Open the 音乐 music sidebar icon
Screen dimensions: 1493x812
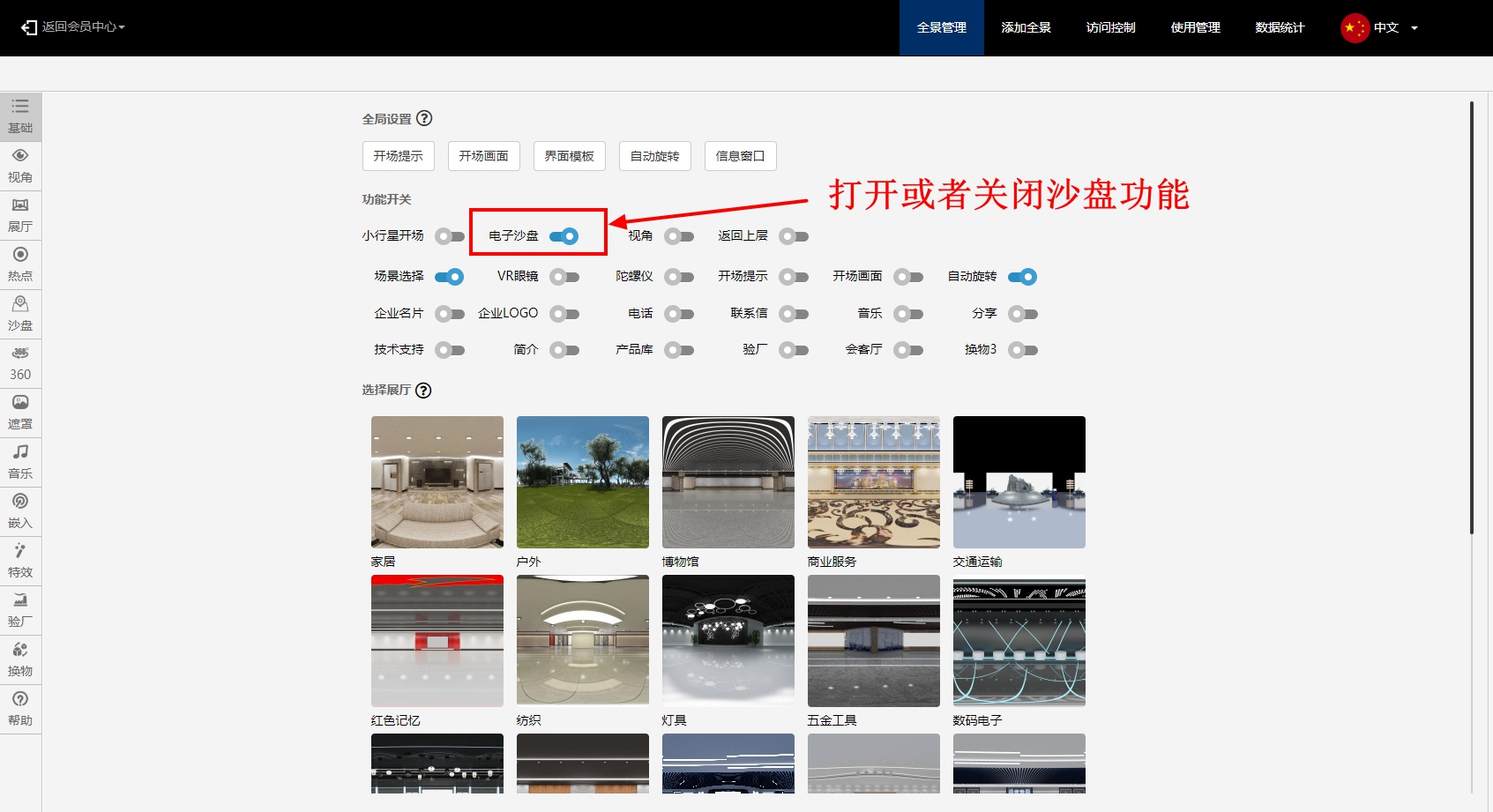pos(20,461)
